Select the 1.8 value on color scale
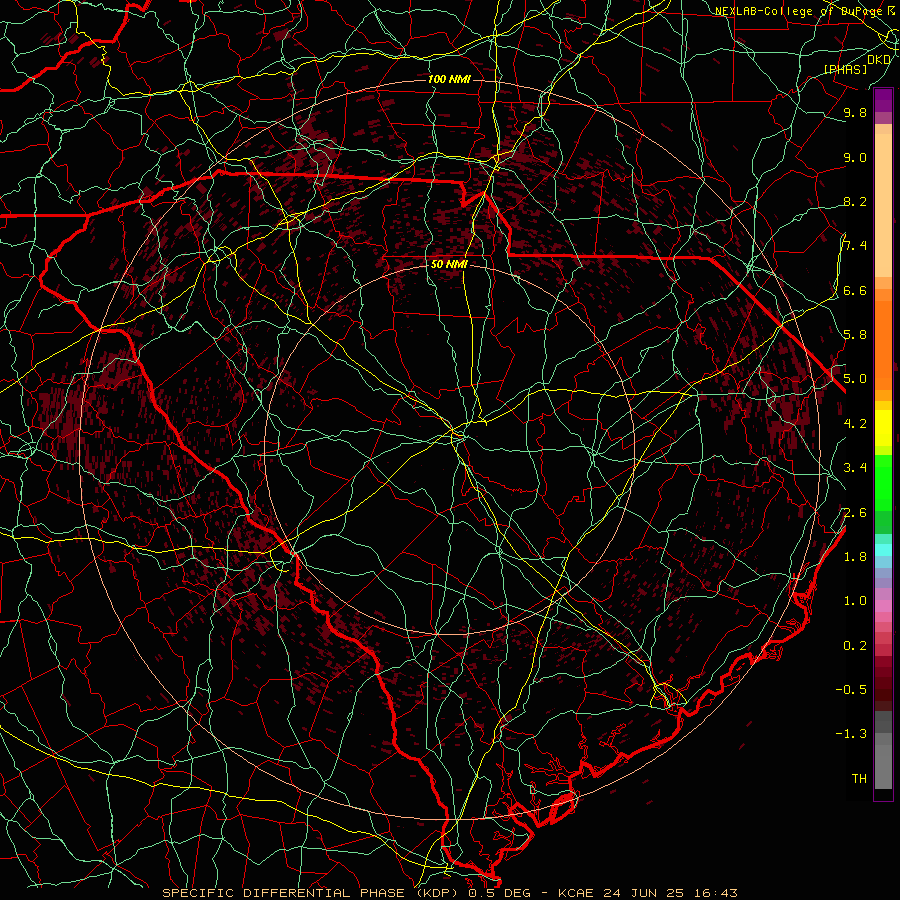 click(855, 556)
